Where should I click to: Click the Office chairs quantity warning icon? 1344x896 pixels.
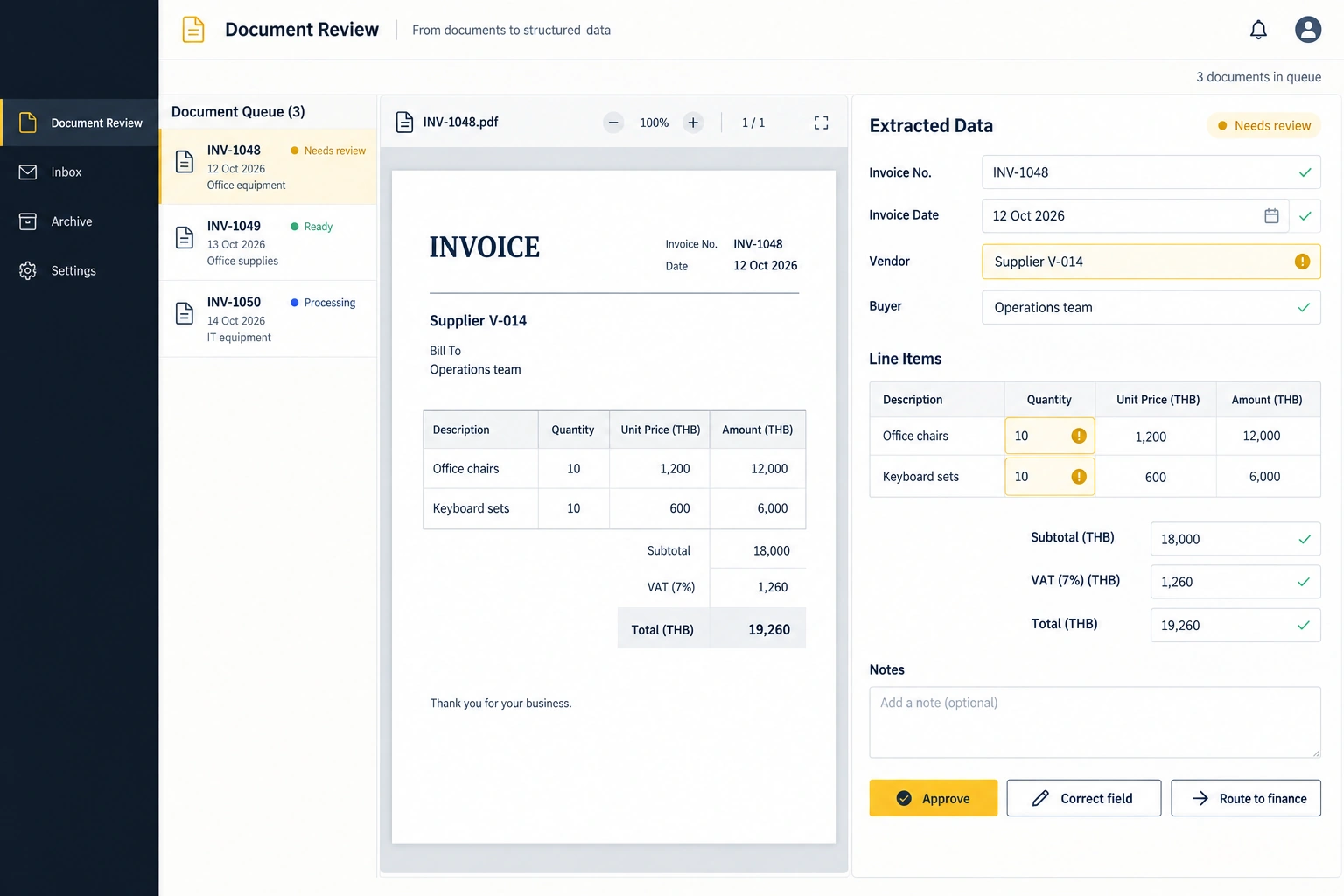click(1079, 436)
